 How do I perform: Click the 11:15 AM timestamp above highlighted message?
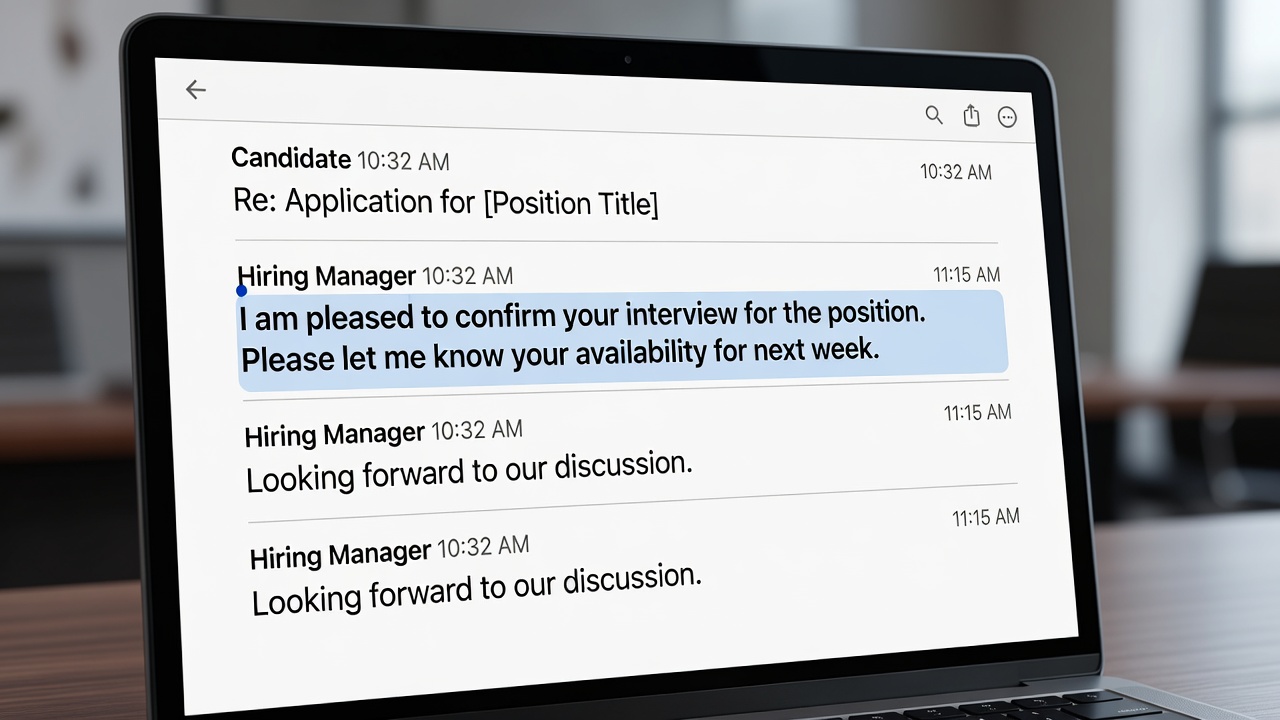tap(967, 274)
